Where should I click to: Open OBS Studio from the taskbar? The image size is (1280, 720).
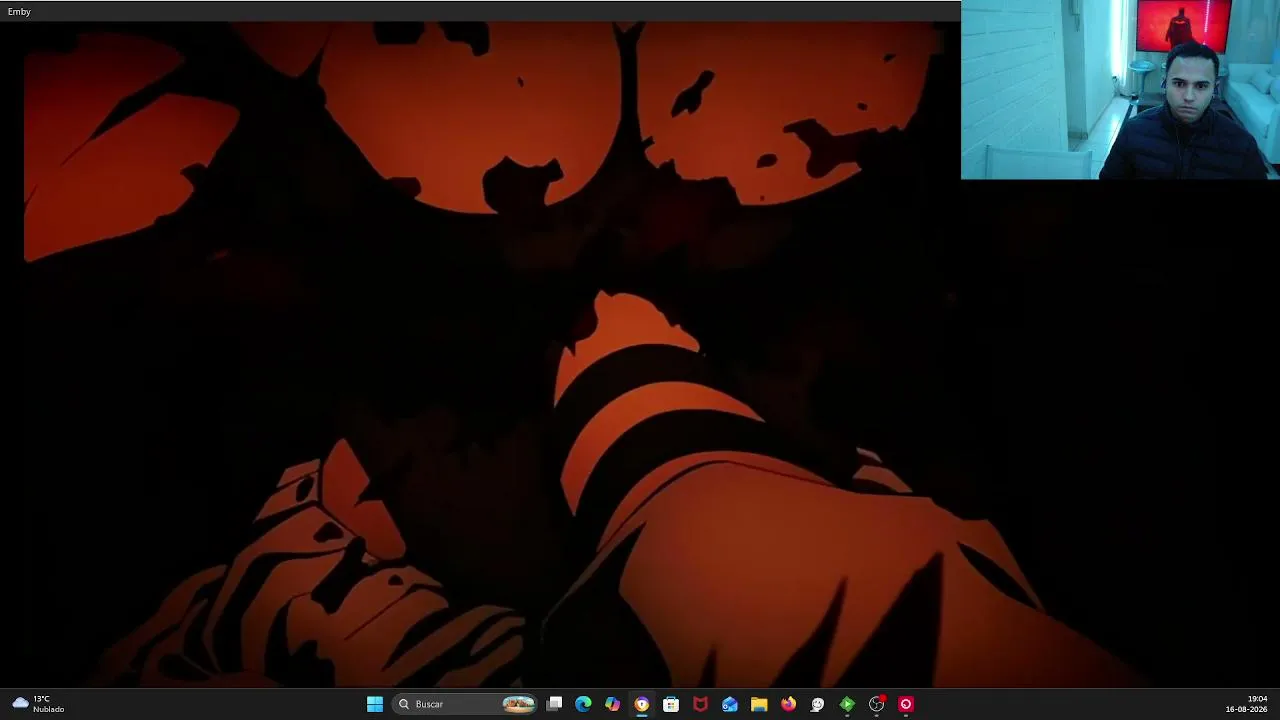point(877,704)
